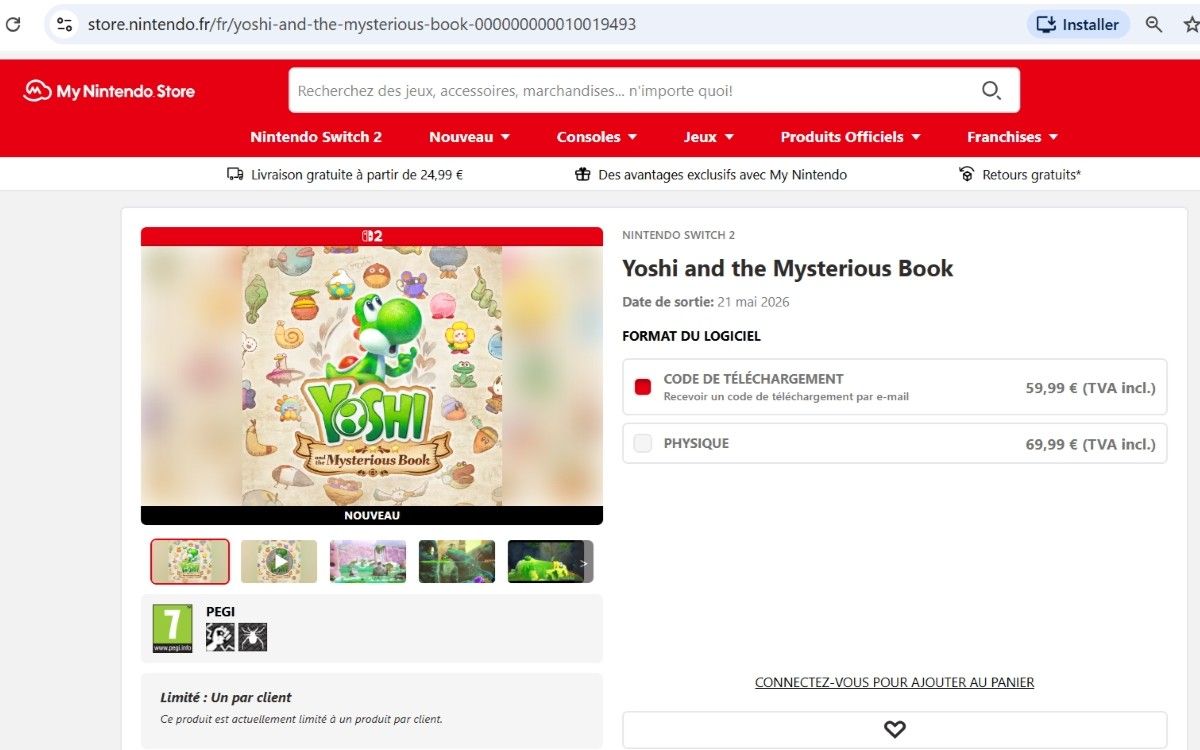The image size is (1200, 750).
Task: Toggle the wishlist heart for this game
Action: click(x=894, y=729)
